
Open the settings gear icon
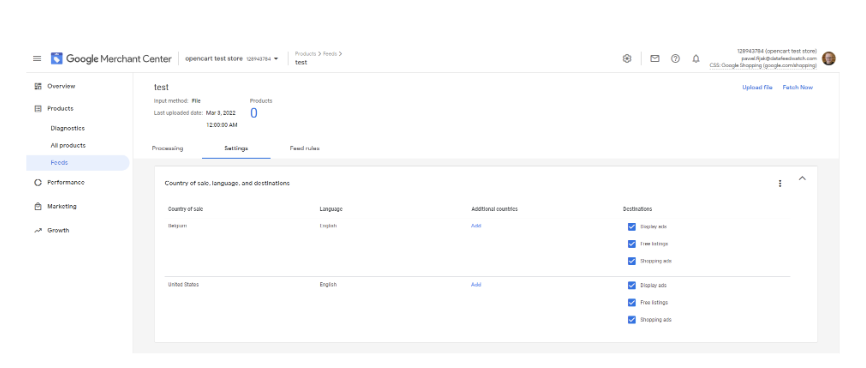(x=627, y=59)
